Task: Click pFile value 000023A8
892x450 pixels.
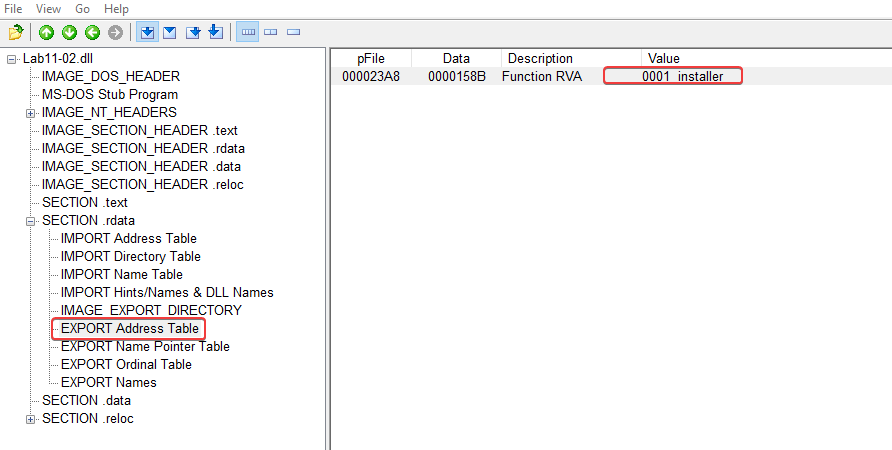Action: tap(371, 76)
